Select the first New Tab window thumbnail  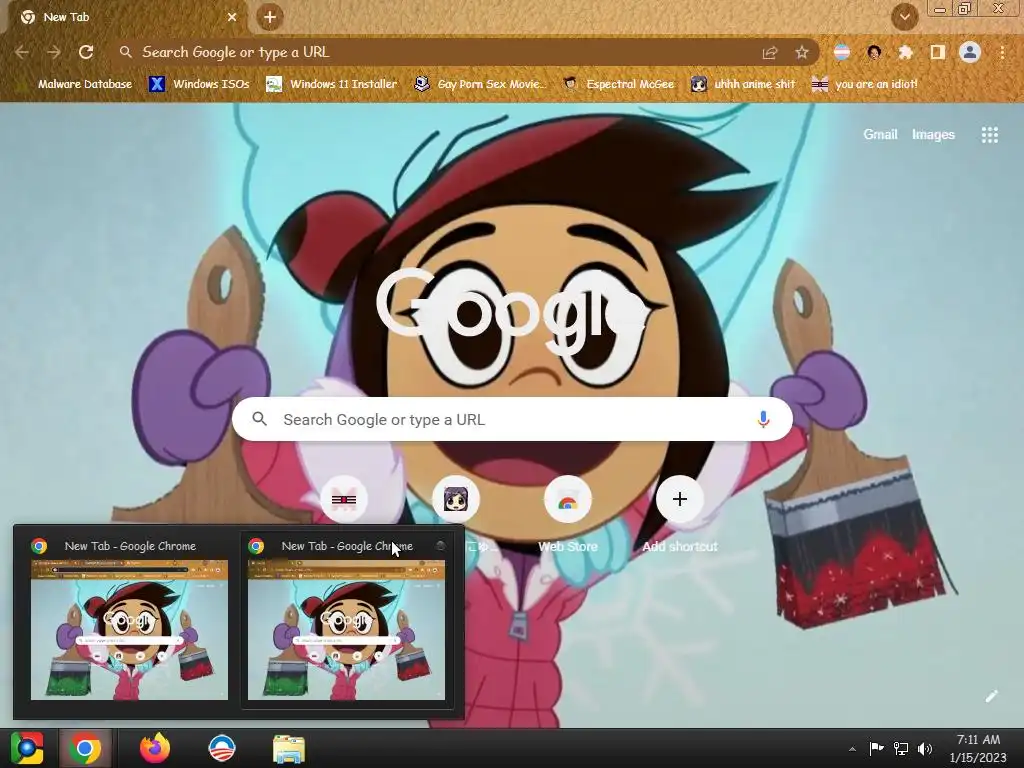tap(129, 620)
